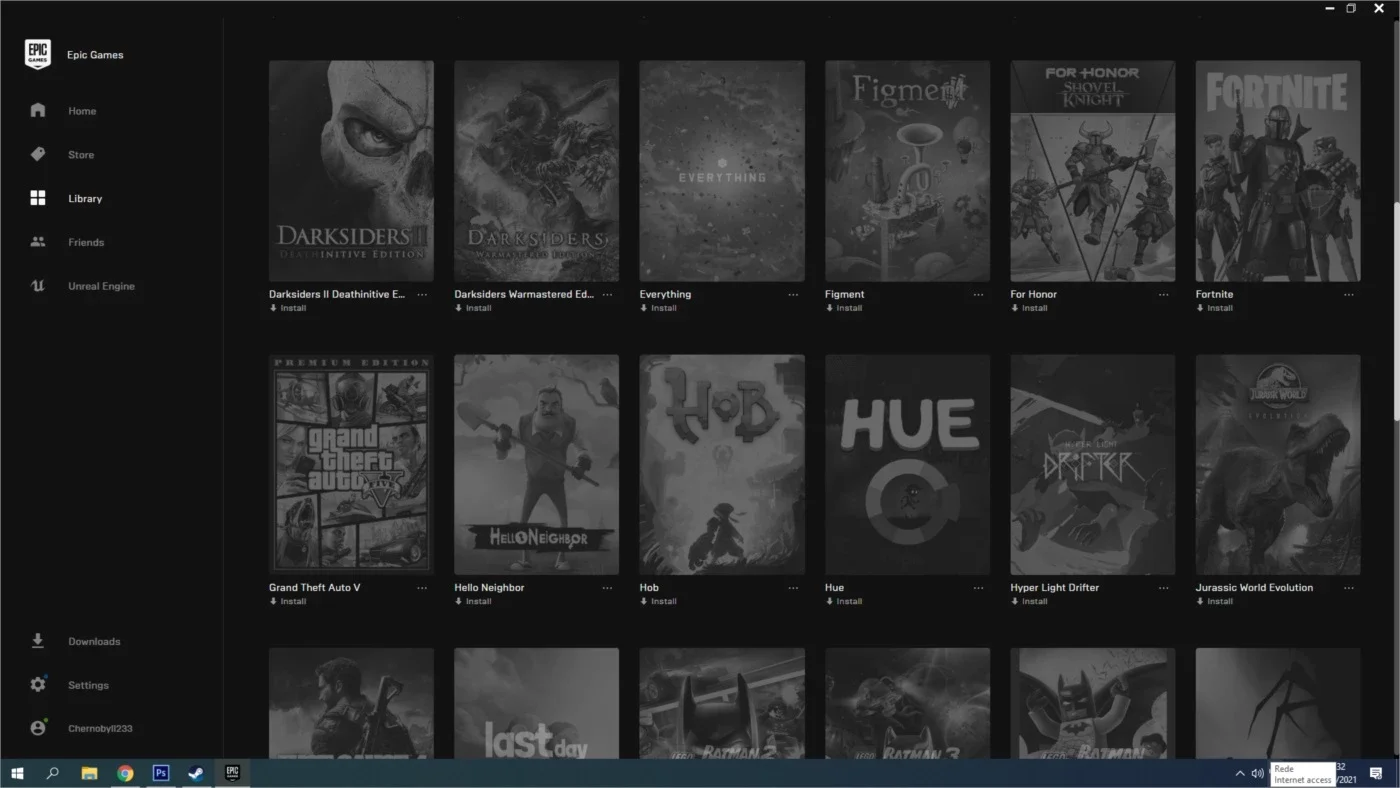Select the Library grid icon
The height and width of the screenshot is (788, 1400).
click(38, 198)
